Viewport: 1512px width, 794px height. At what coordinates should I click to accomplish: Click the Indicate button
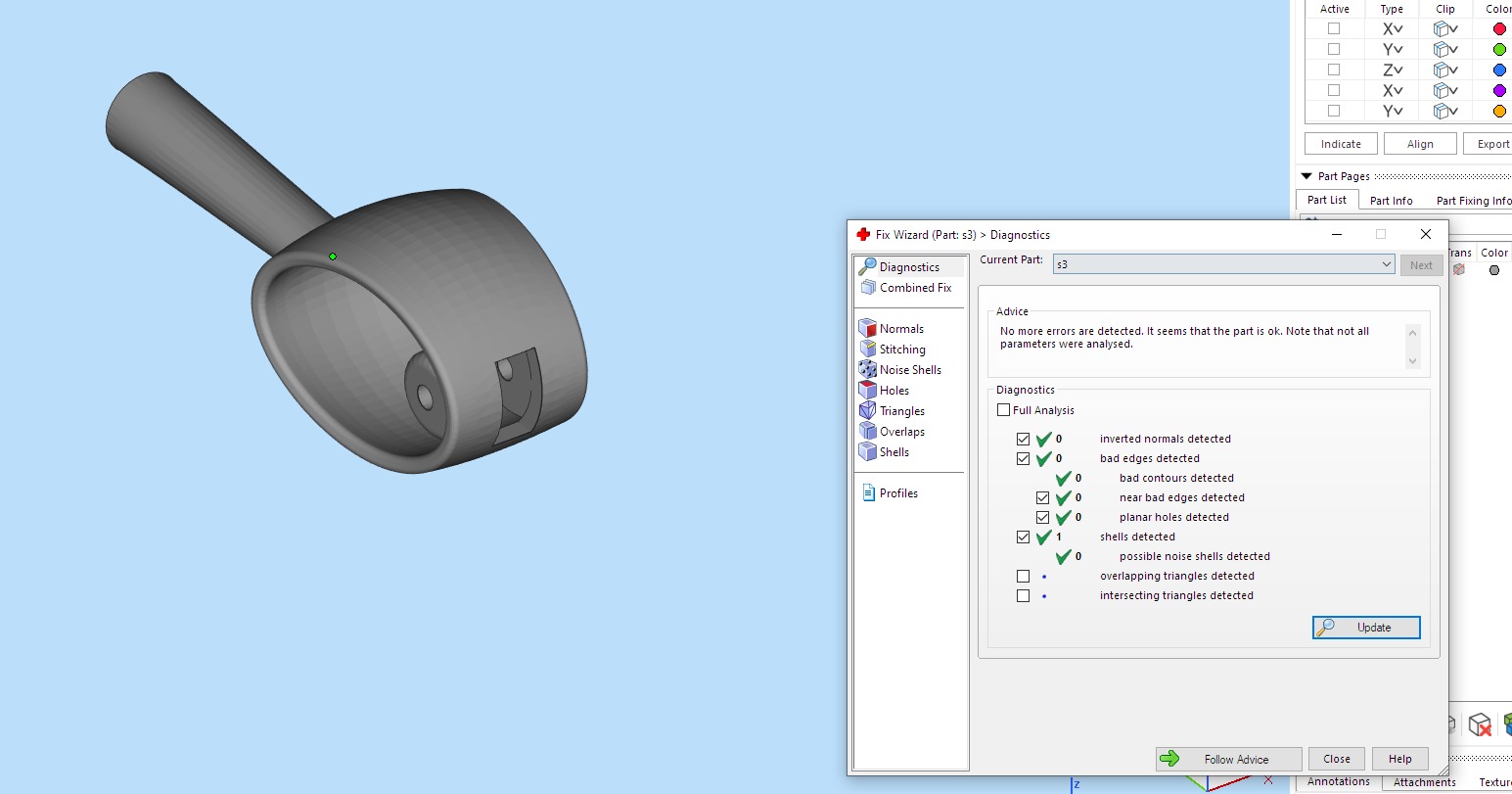tap(1341, 144)
